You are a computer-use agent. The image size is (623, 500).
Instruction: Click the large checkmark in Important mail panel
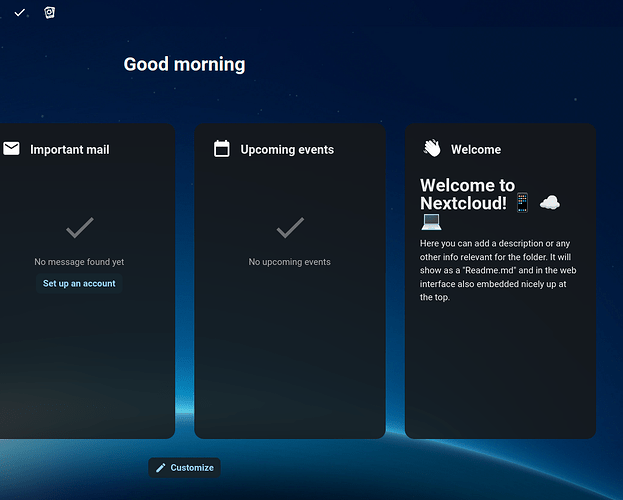[x=80, y=229]
